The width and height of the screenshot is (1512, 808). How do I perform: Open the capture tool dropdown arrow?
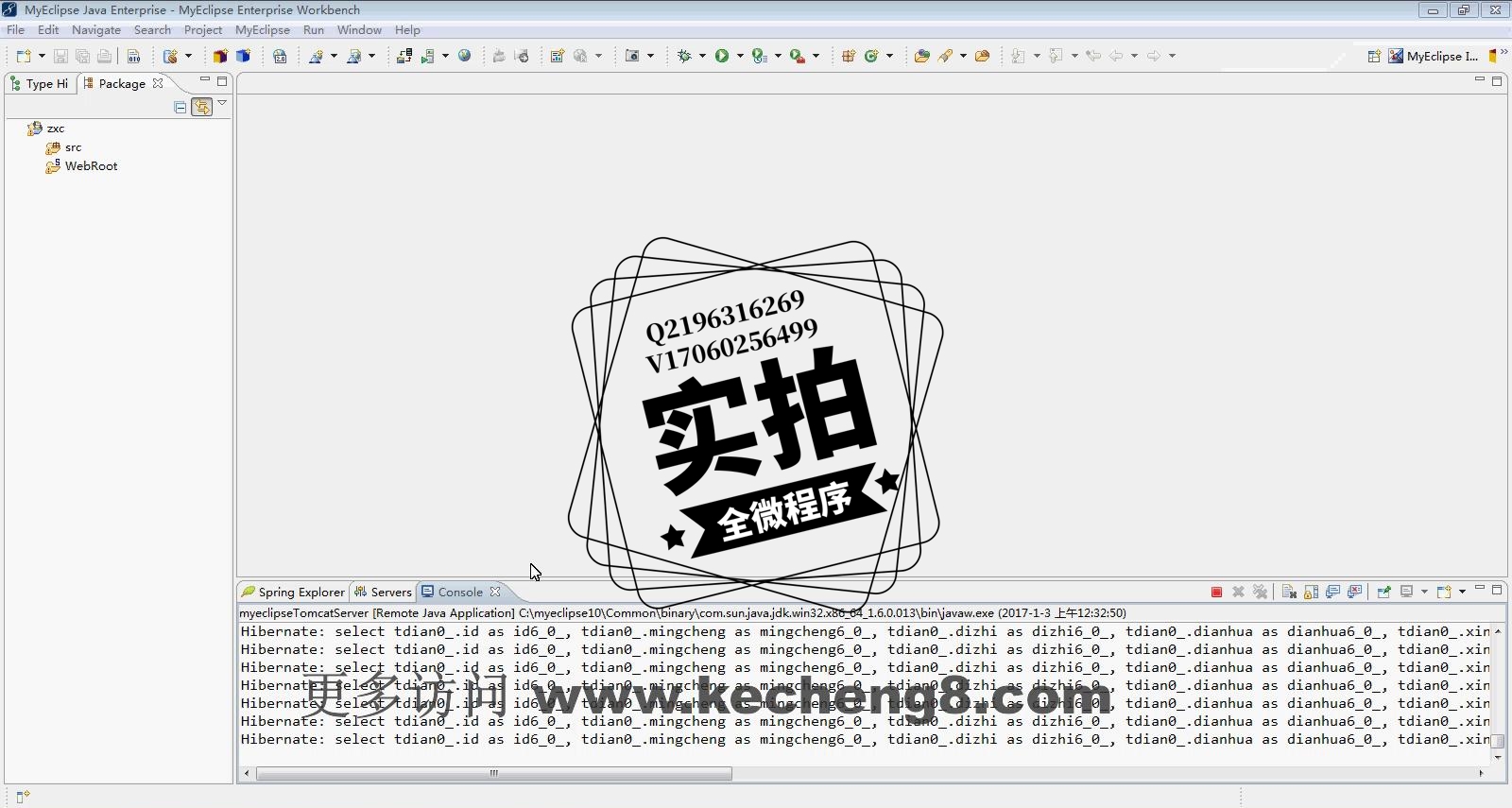pyautogui.click(x=650, y=56)
